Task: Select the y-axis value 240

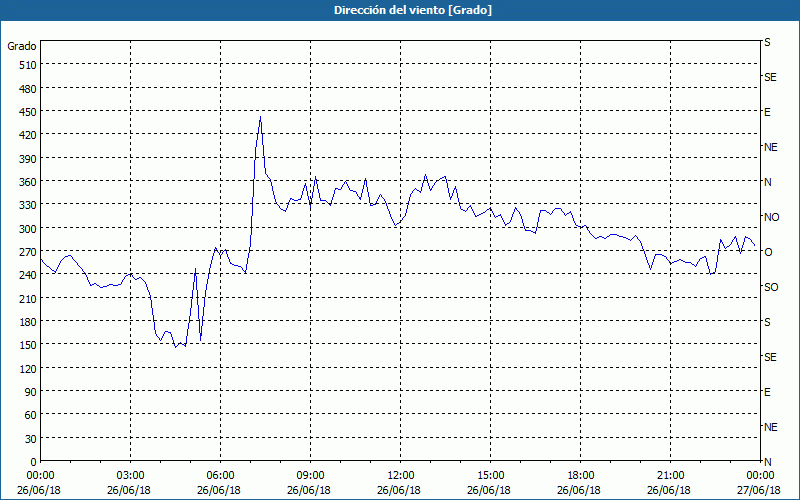Action: (28, 275)
